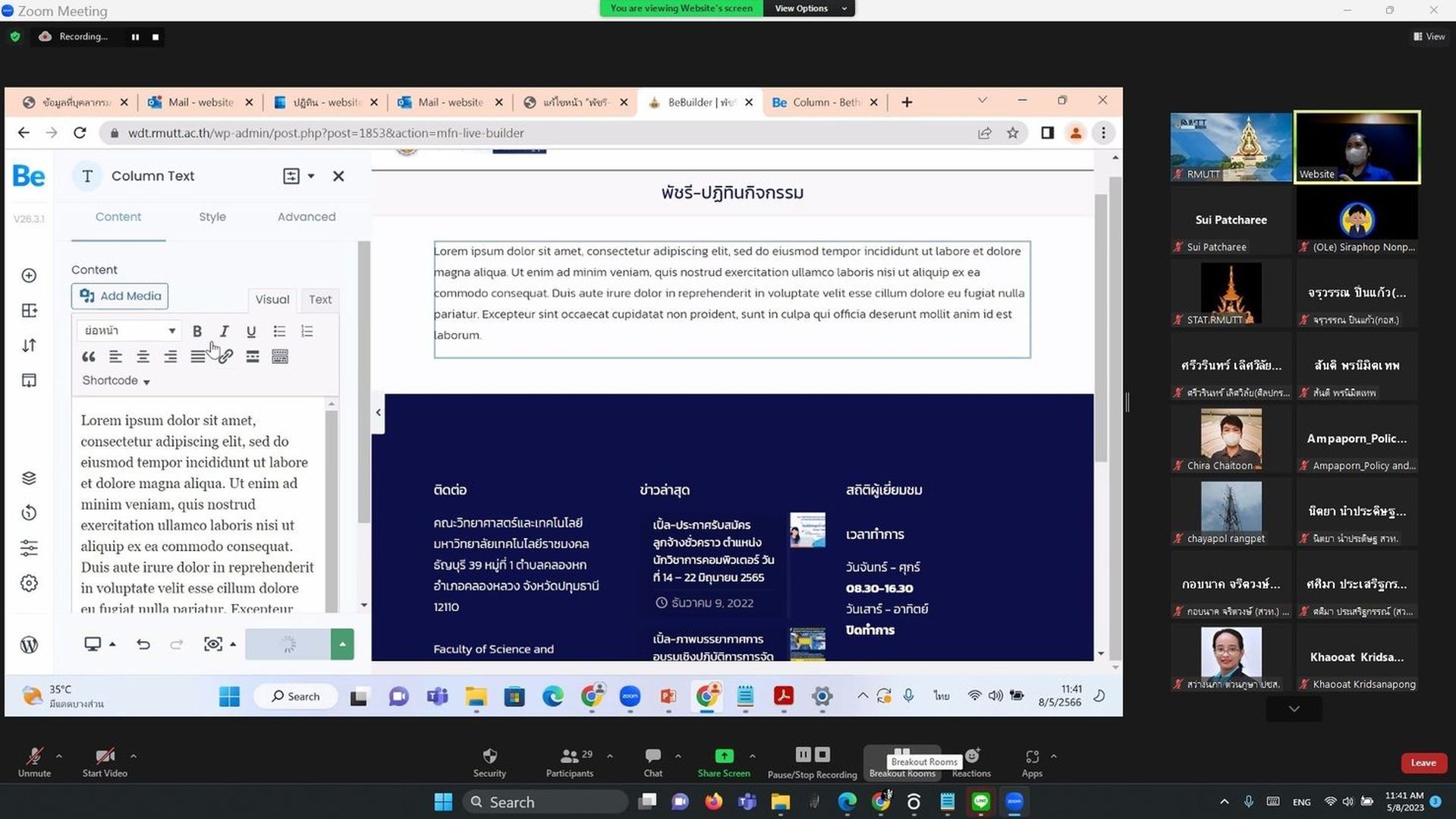Open the paragraph format dropdown ย่อหน้า
This screenshot has height=819, width=1456.
tap(129, 331)
